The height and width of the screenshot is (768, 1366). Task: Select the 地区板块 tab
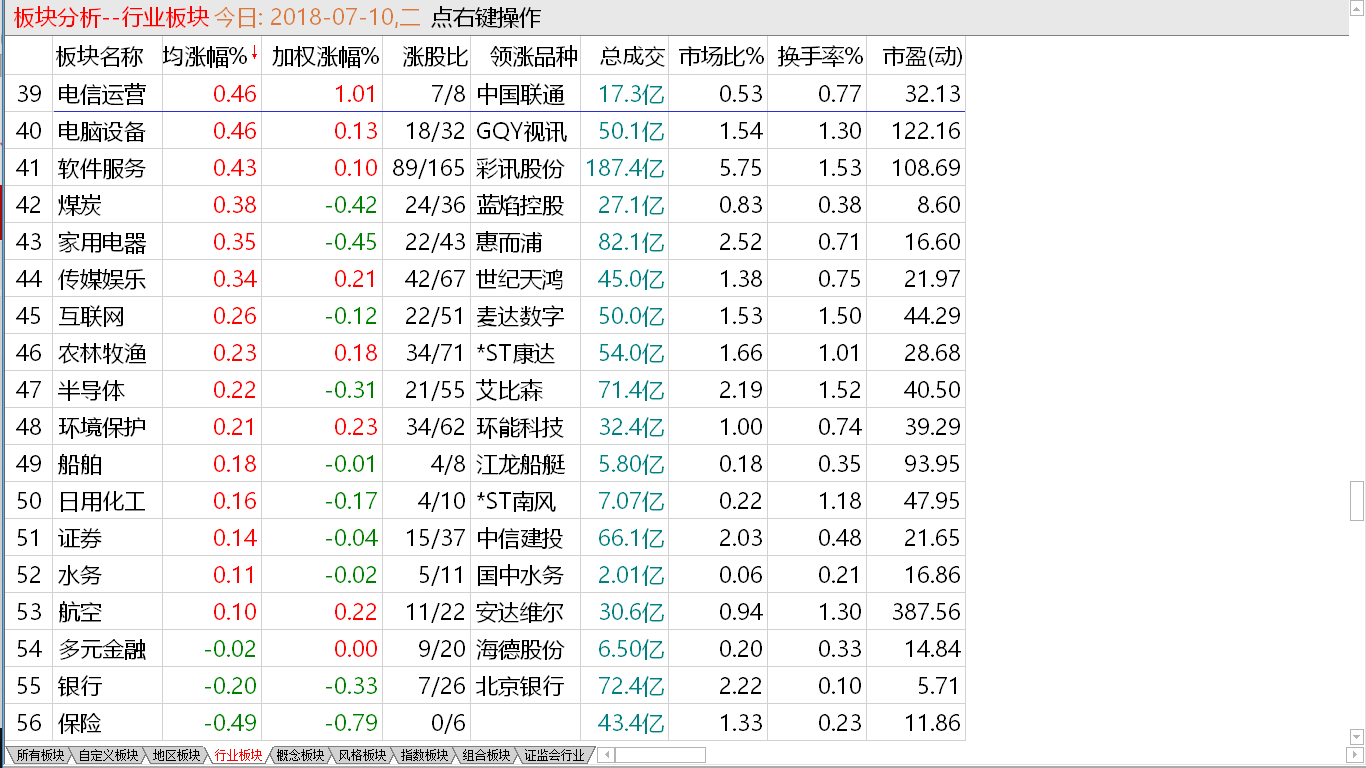coord(176,755)
